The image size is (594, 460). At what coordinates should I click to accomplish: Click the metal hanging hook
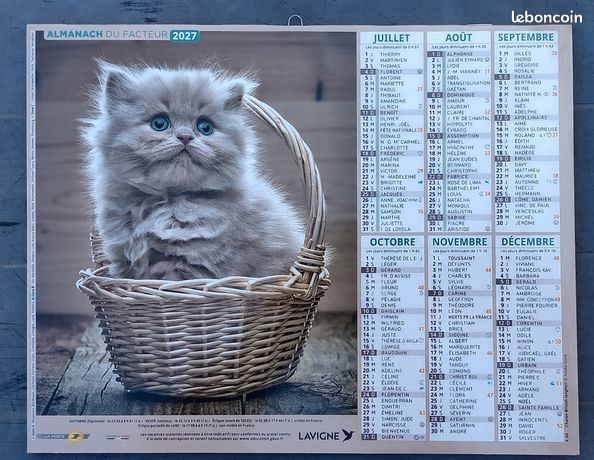coord(295,20)
